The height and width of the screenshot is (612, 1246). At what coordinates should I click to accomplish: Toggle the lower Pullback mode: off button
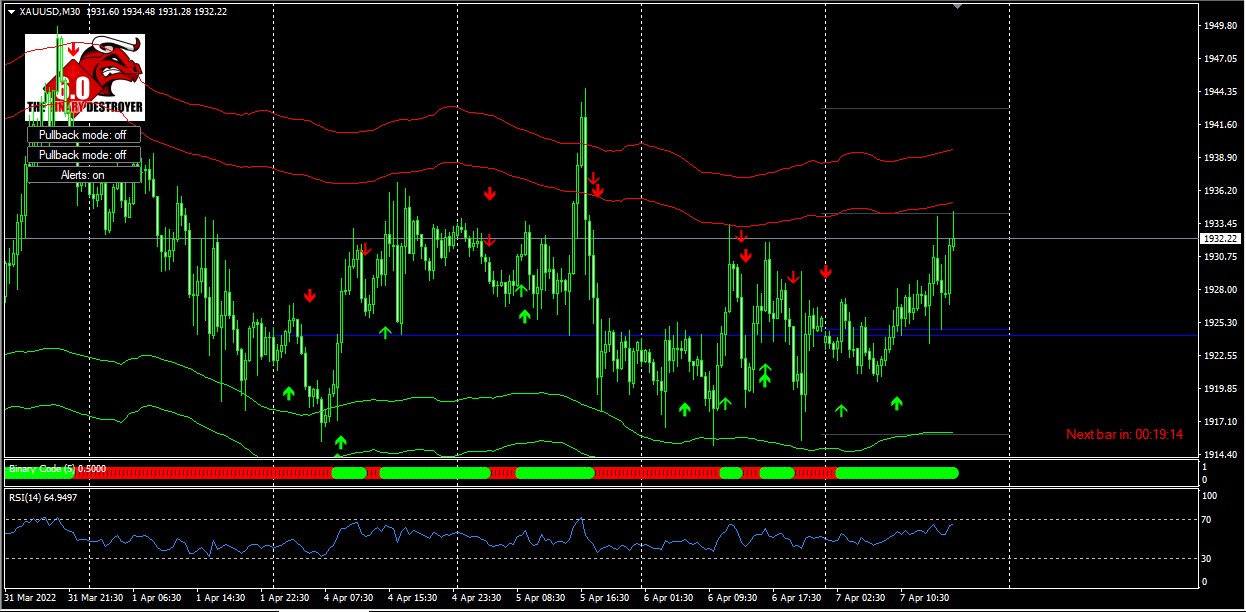83,155
